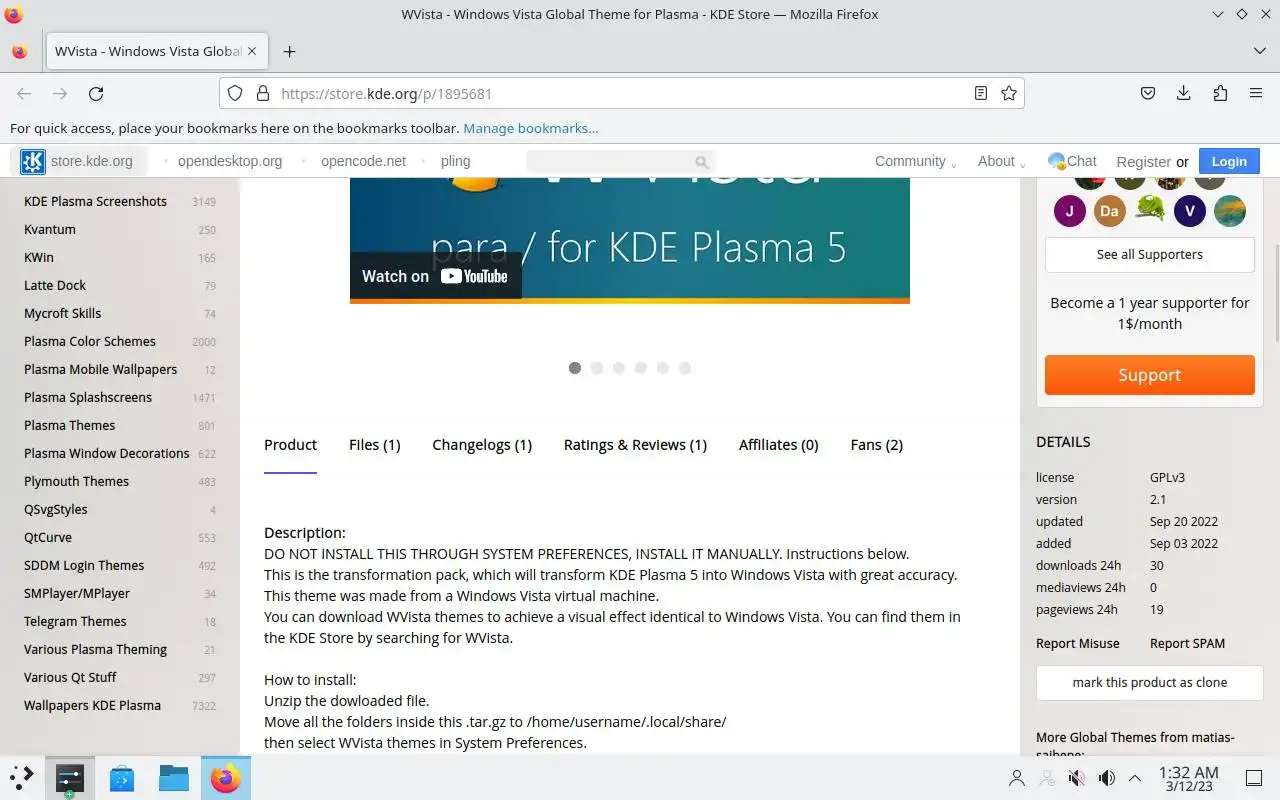Screen dimensions: 1280x800
Task: Open Dolphin file manager from taskbar
Action: pyautogui.click(x=174, y=777)
